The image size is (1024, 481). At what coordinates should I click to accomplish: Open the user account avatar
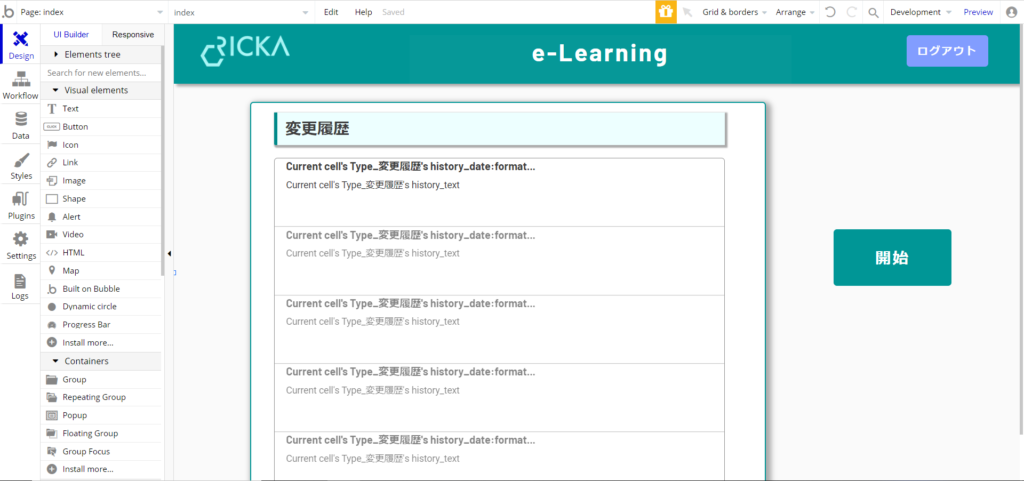(x=1012, y=12)
